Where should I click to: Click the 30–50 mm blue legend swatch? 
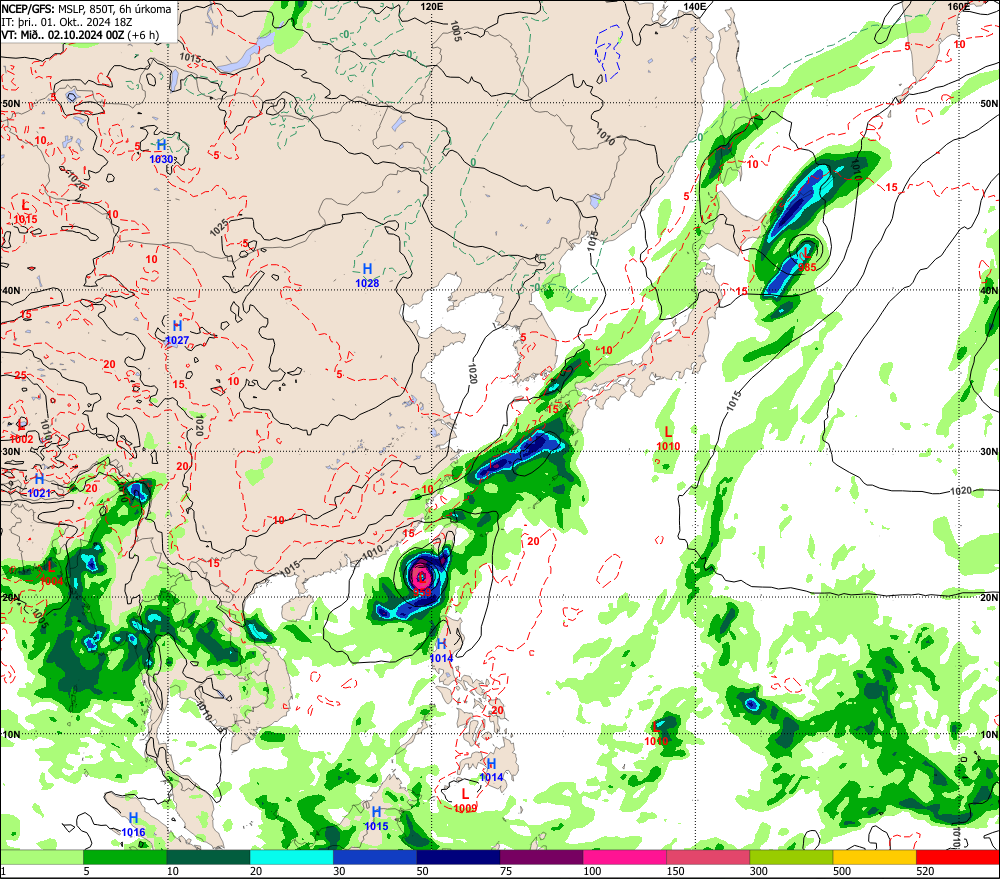point(375,857)
